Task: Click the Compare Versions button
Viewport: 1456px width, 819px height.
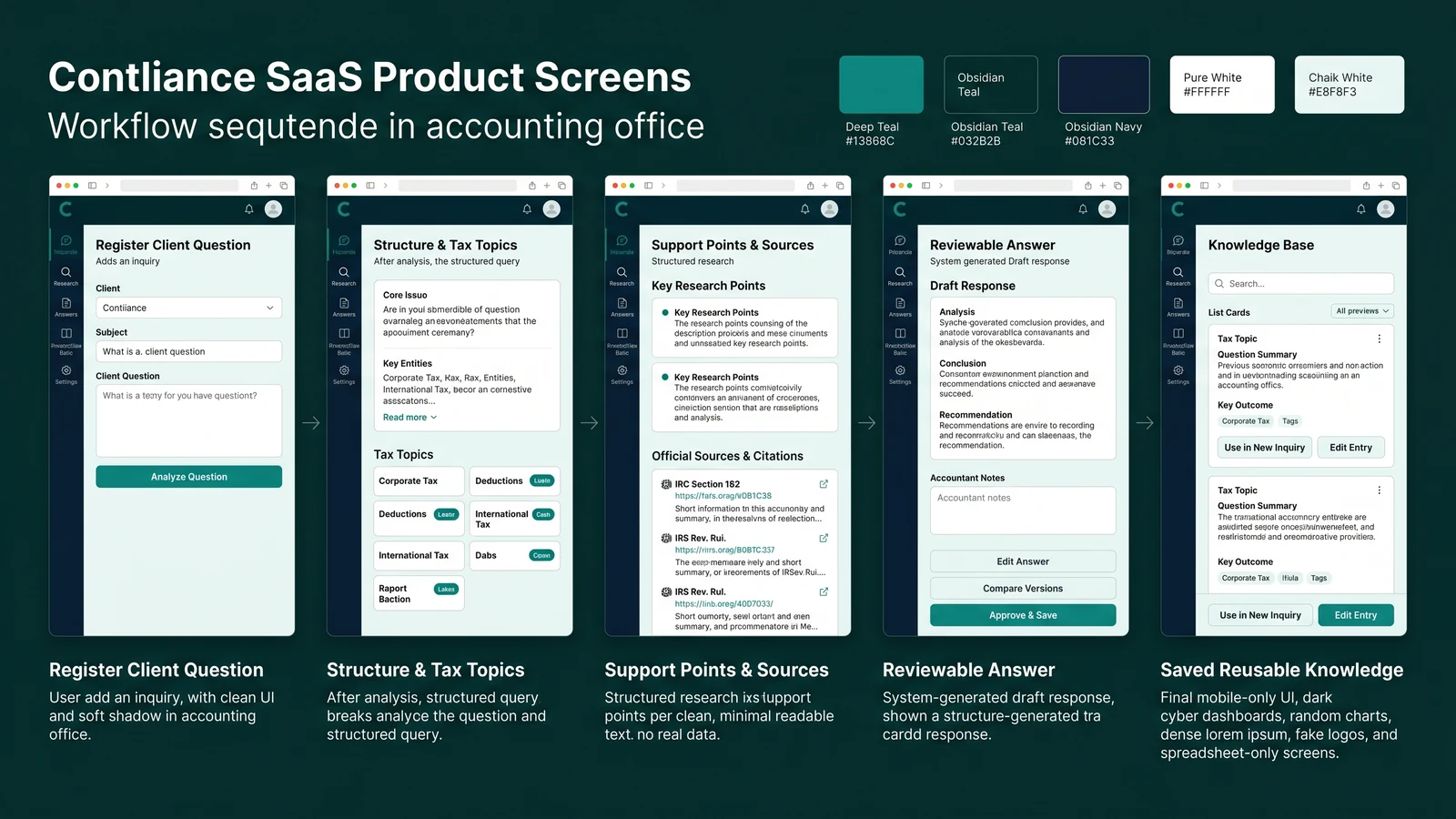Action: (x=1023, y=589)
